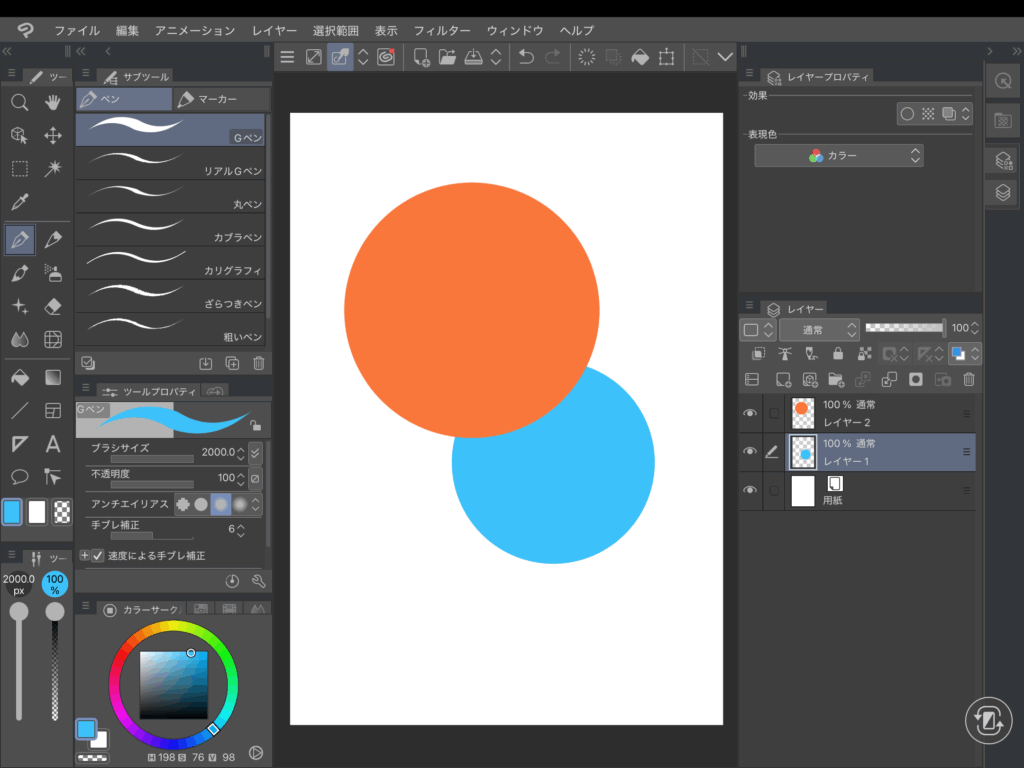Viewport: 1024px width, 768px height.
Task: Select the Magnifier zoom tool
Action: 19,102
